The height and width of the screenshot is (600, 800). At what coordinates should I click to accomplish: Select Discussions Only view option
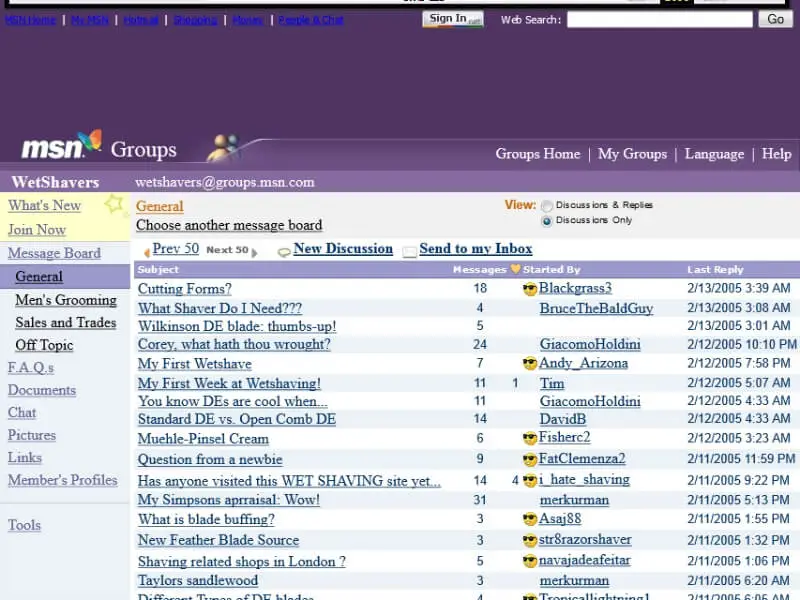[547, 221]
